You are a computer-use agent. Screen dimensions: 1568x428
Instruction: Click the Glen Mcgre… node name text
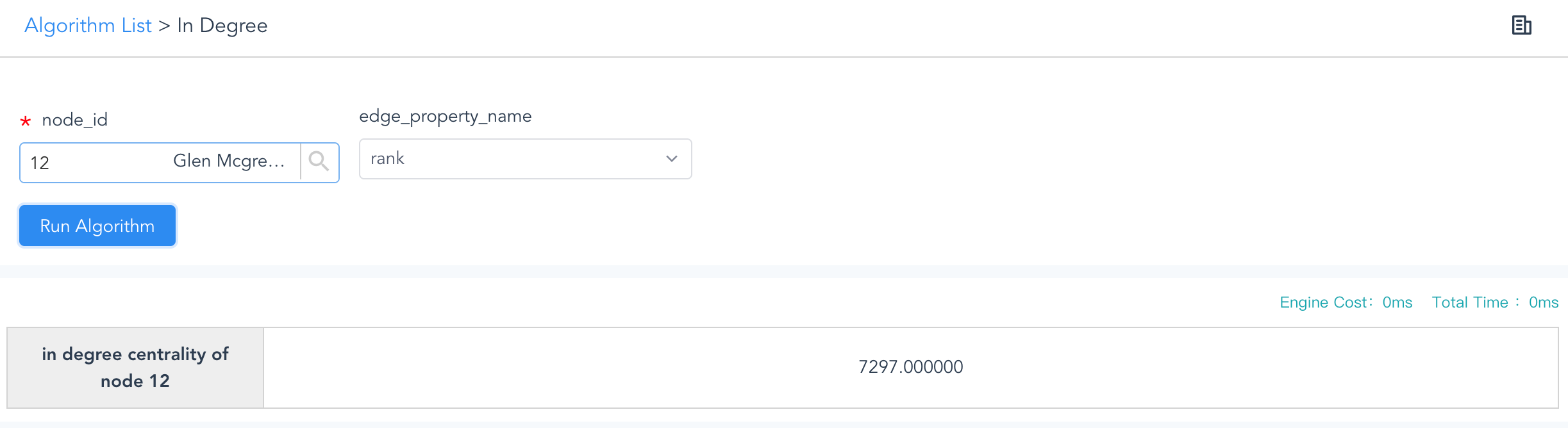[x=229, y=161]
